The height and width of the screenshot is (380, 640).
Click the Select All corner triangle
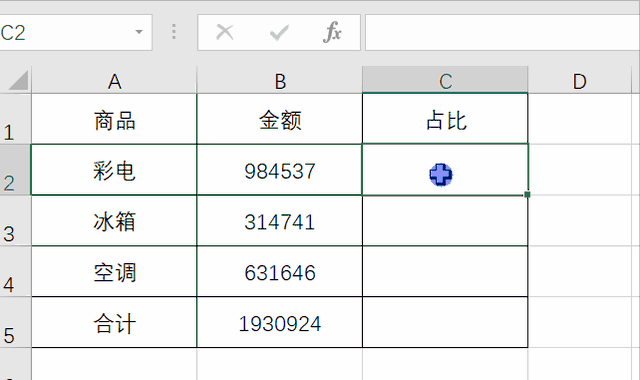18,80
